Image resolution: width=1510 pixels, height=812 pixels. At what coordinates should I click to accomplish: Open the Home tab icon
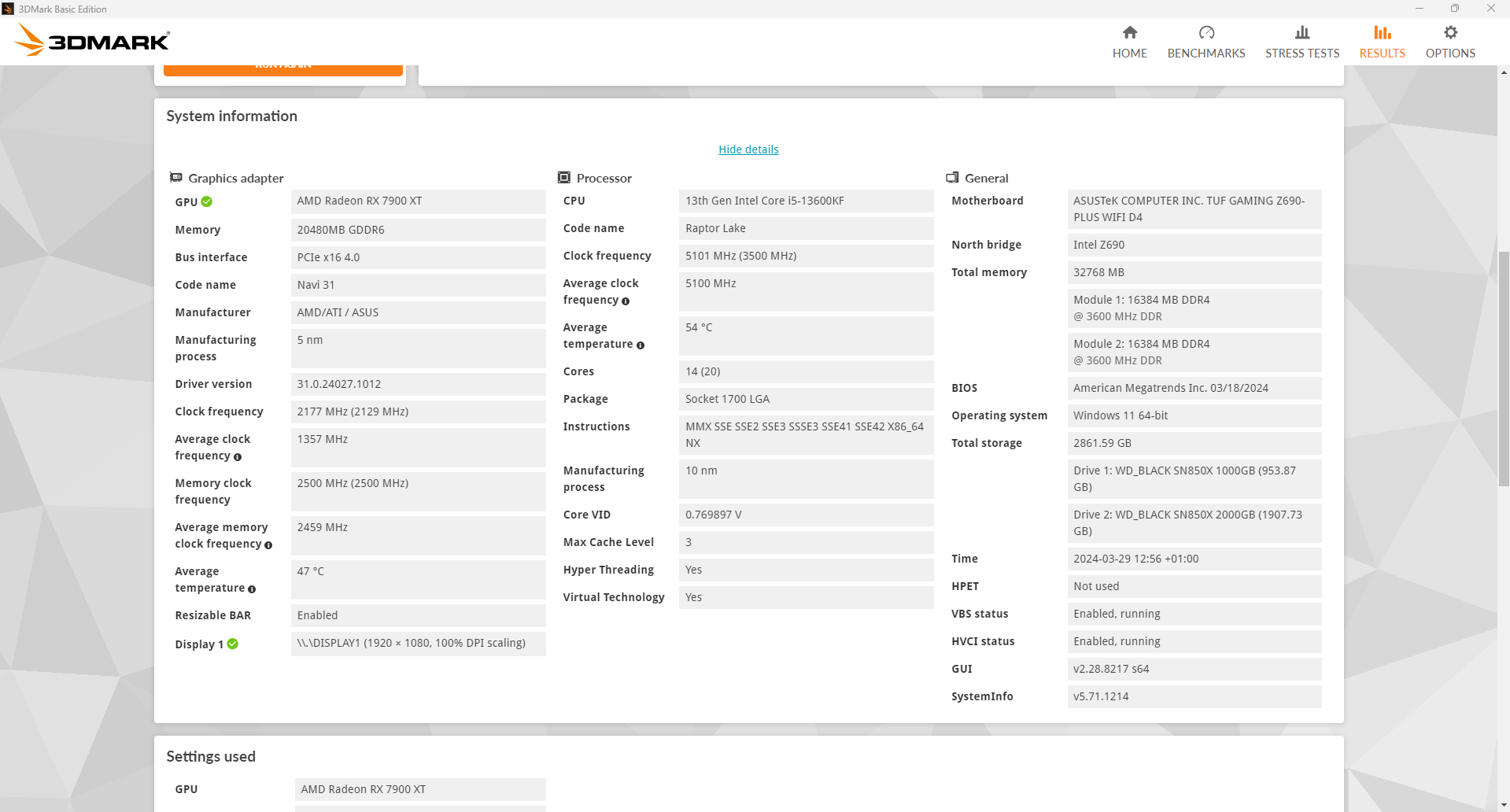click(1129, 32)
